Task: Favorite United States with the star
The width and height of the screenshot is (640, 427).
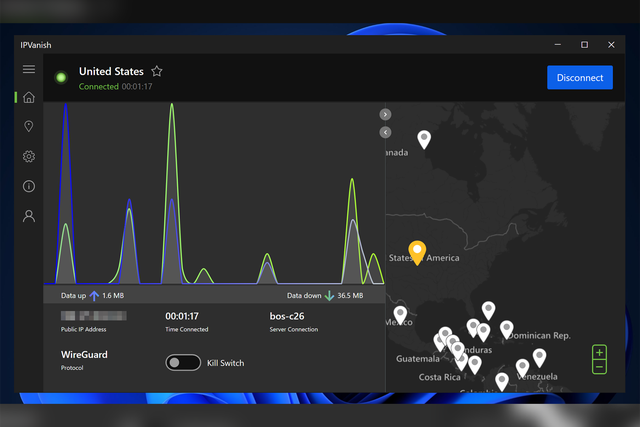Action: point(156,71)
